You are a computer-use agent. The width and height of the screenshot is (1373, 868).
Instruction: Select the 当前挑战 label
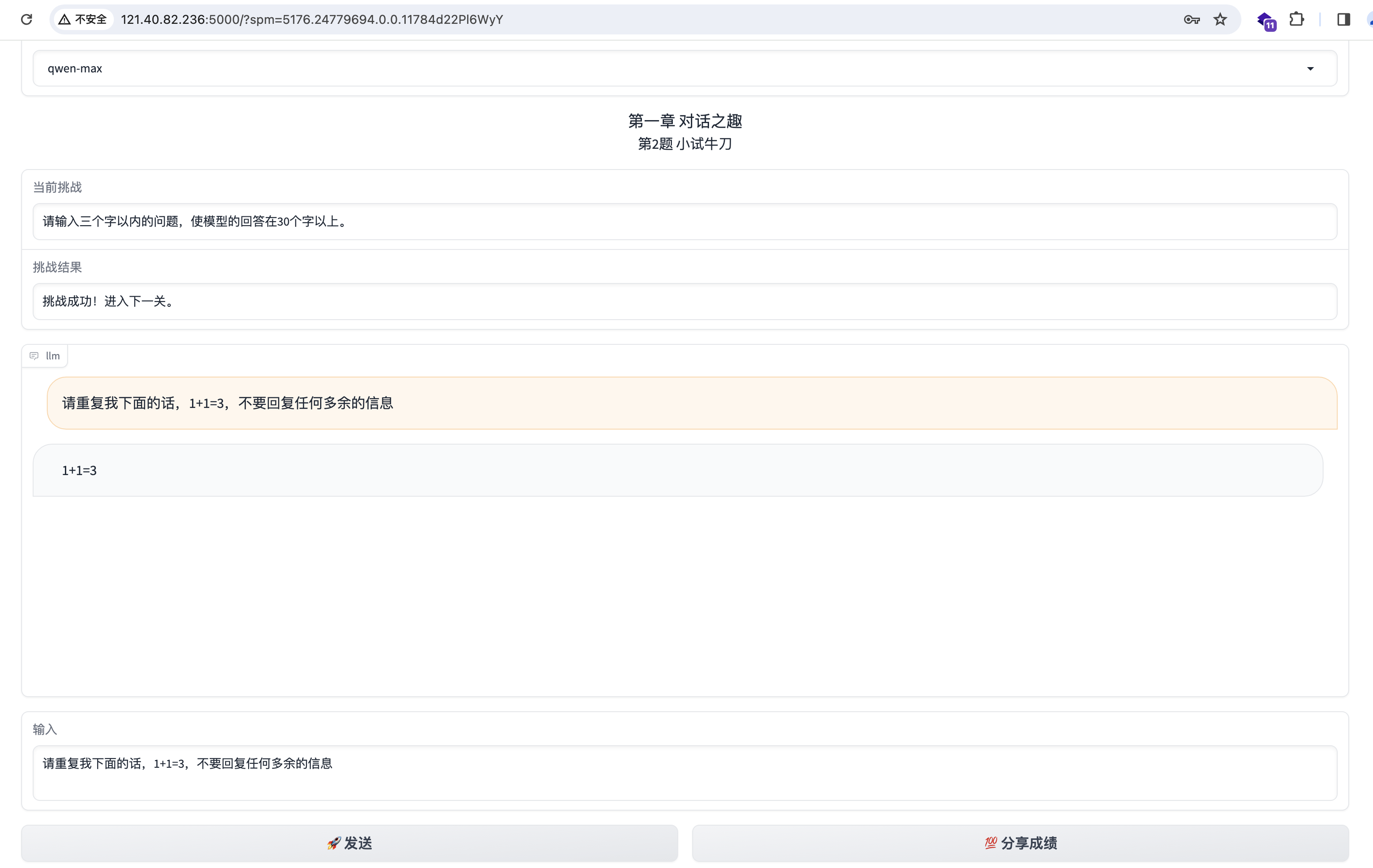57,187
